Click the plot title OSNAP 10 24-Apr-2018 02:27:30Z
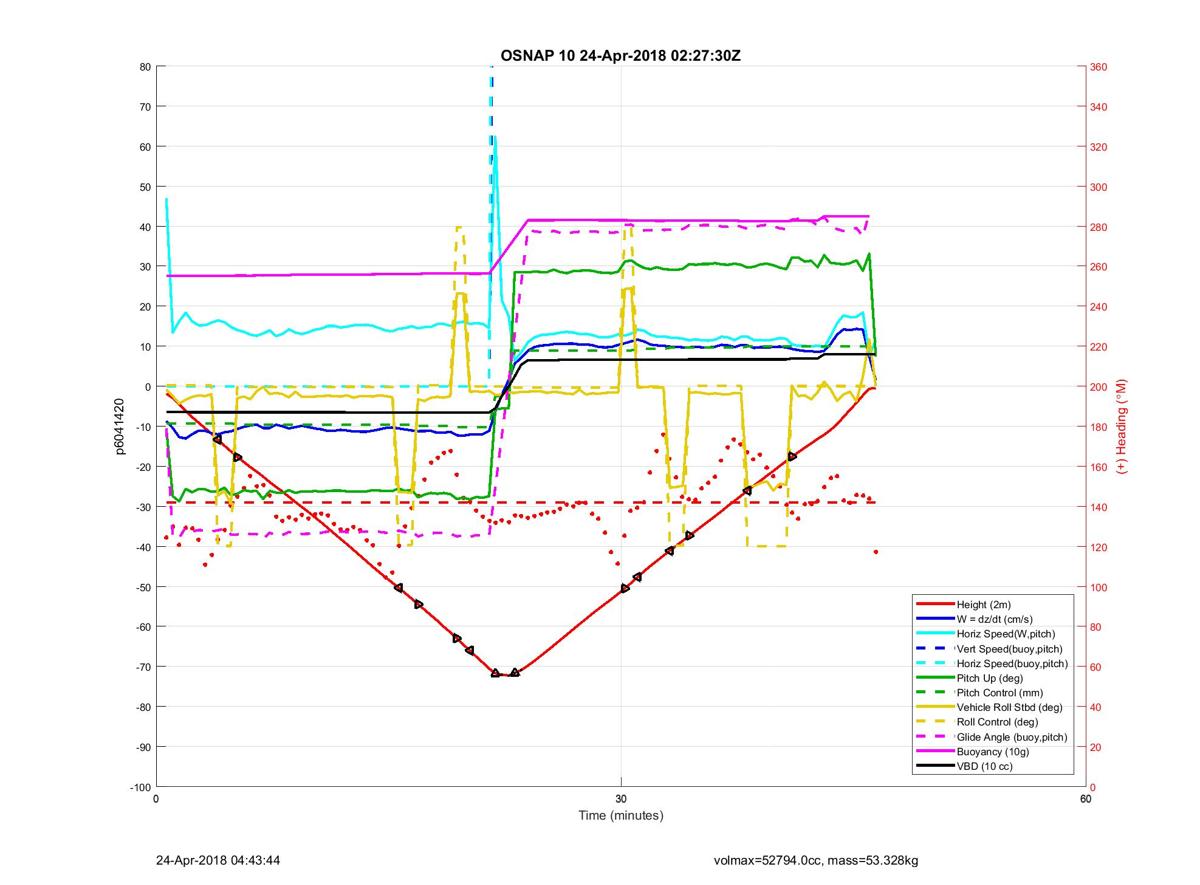 pos(621,54)
